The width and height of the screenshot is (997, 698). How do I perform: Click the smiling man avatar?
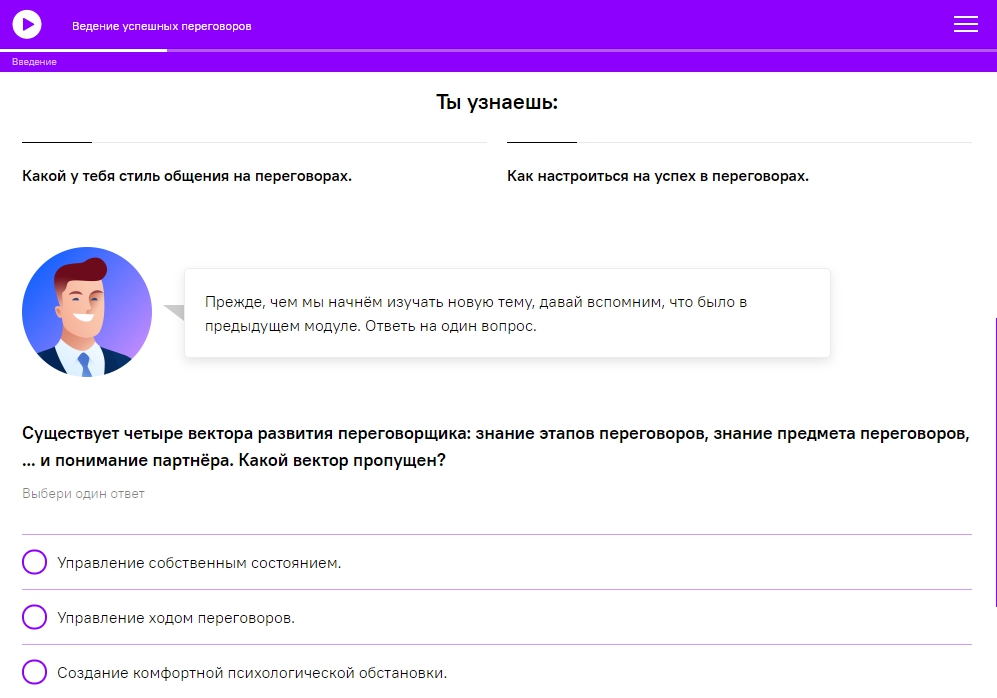coord(87,312)
